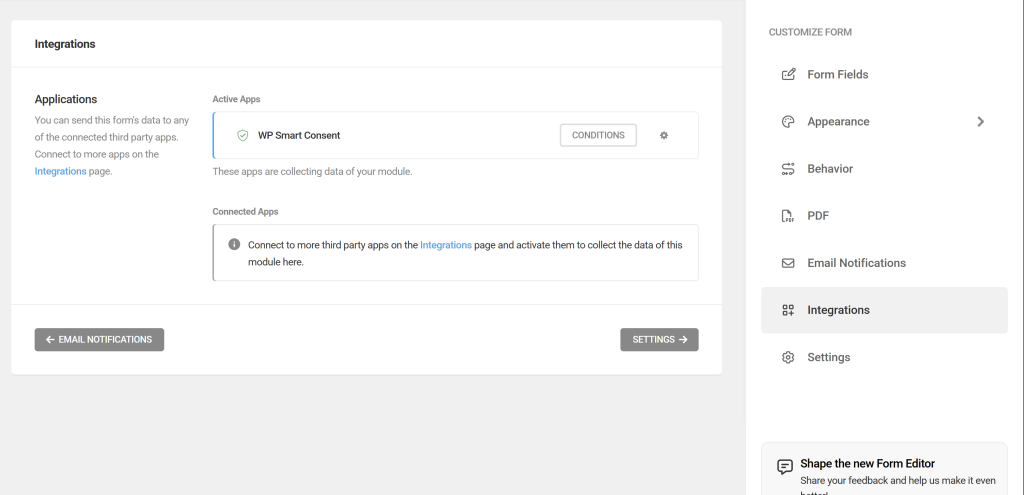Click the Appearance palette icon
Image resolution: width=1024 pixels, height=495 pixels.
788,121
